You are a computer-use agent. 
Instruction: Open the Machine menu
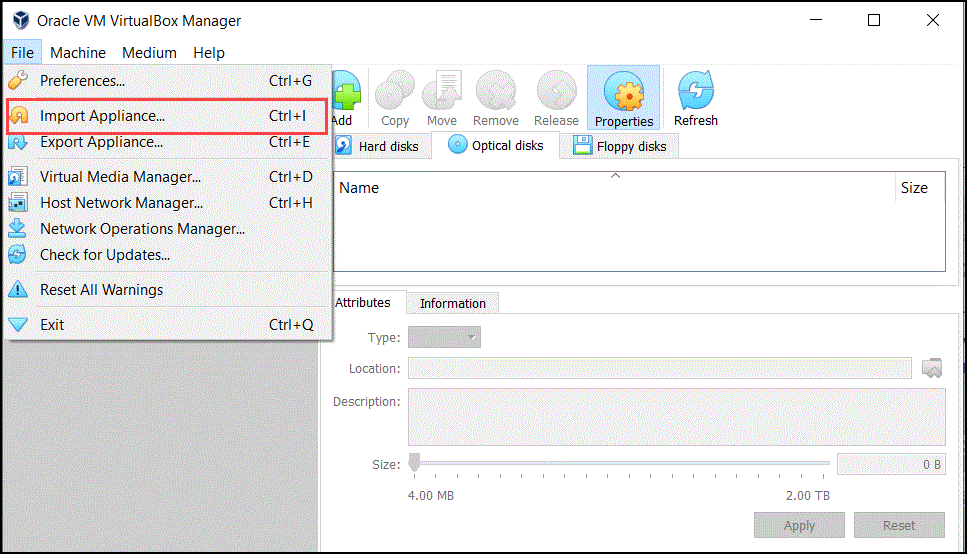tap(78, 52)
